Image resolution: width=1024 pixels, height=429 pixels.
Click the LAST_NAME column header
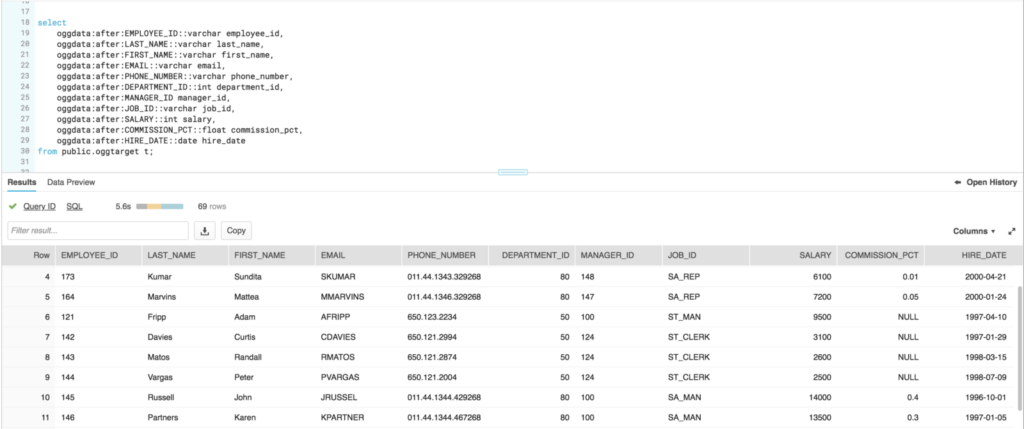pos(170,255)
